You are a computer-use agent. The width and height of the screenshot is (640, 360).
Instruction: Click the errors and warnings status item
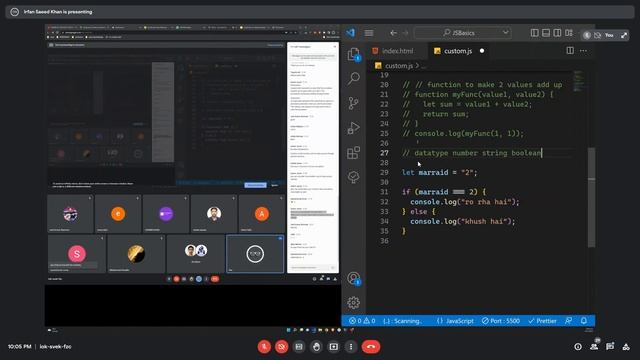pyautogui.click(x=362, y=321)
